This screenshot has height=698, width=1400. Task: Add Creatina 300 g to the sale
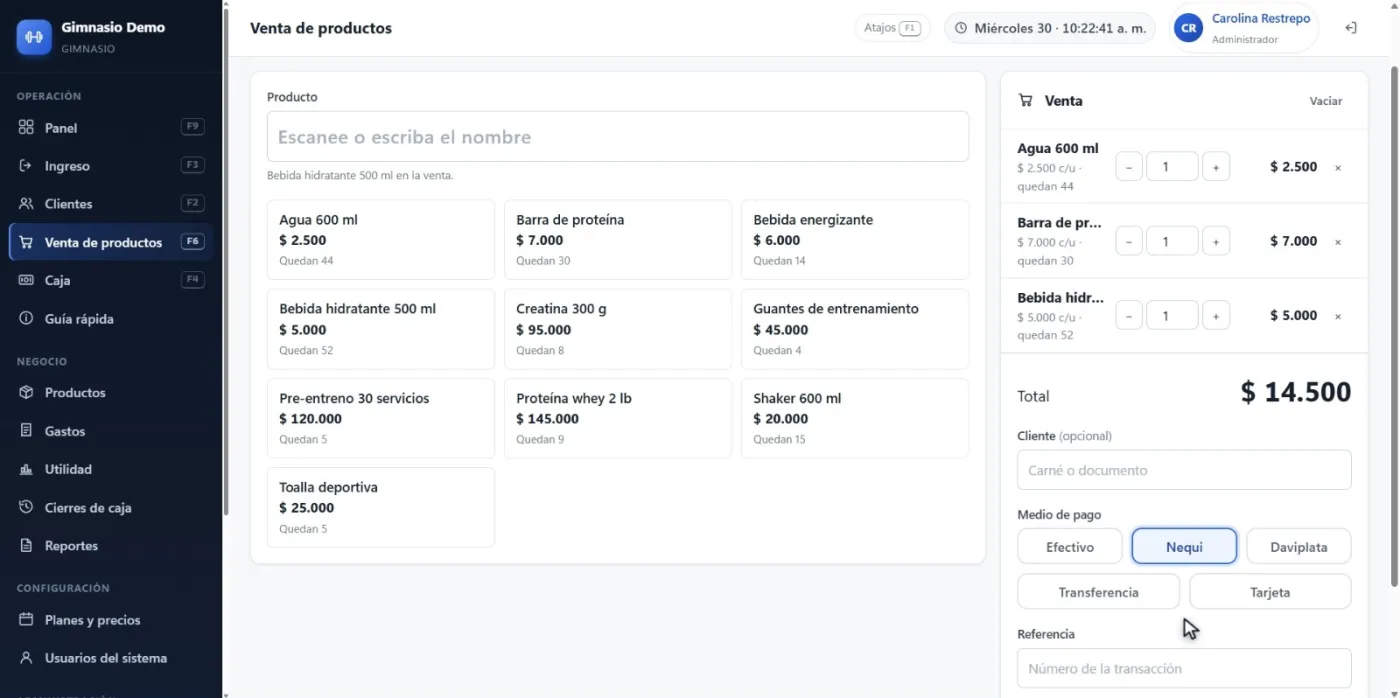618,329
